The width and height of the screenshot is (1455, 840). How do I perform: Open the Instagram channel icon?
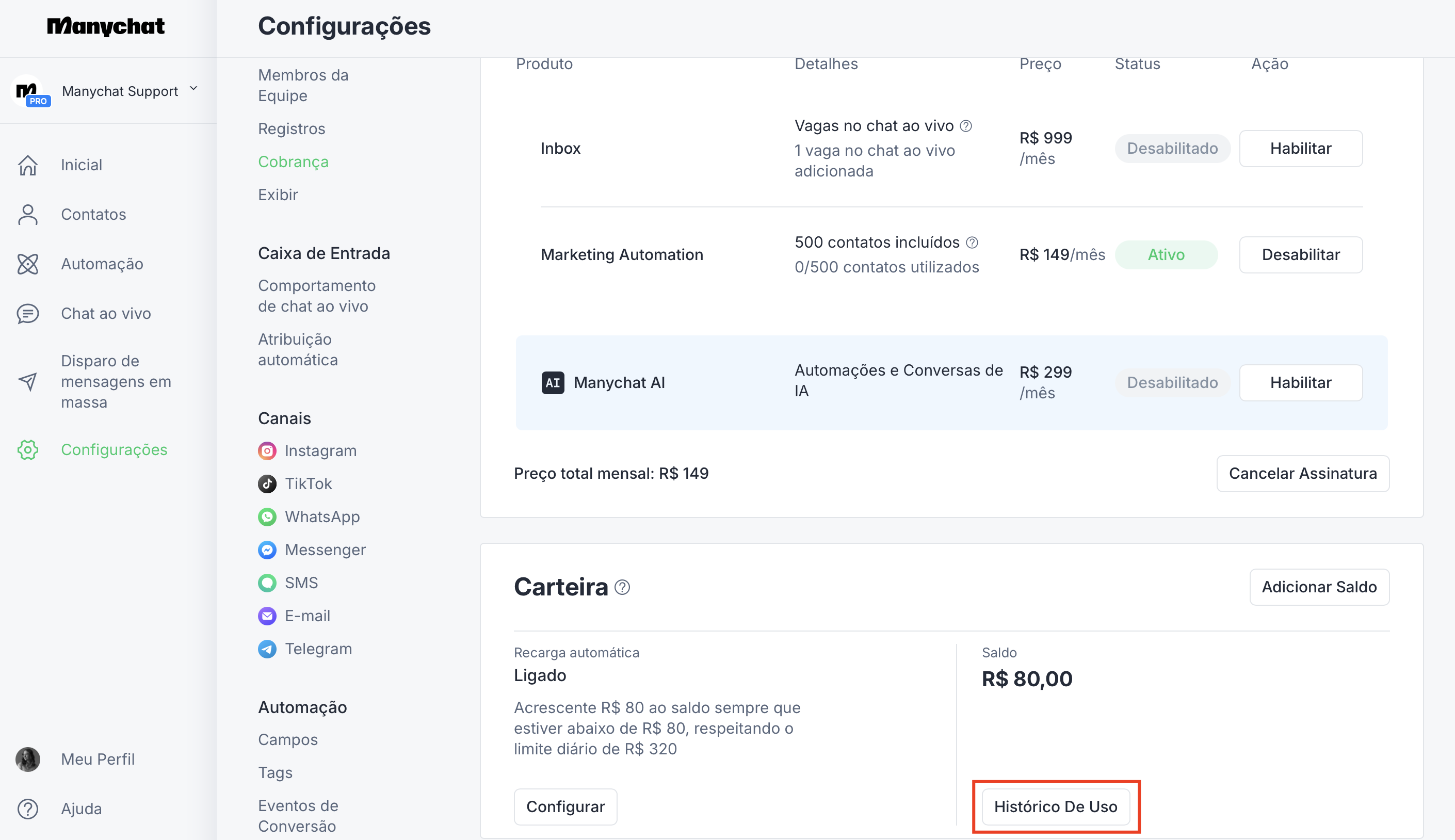(267, 450)
